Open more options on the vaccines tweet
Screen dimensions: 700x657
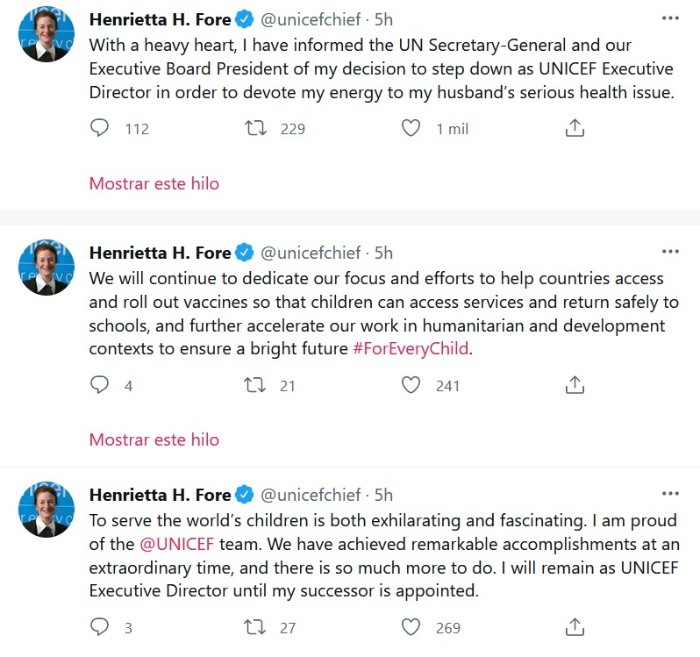click(670, 252)
